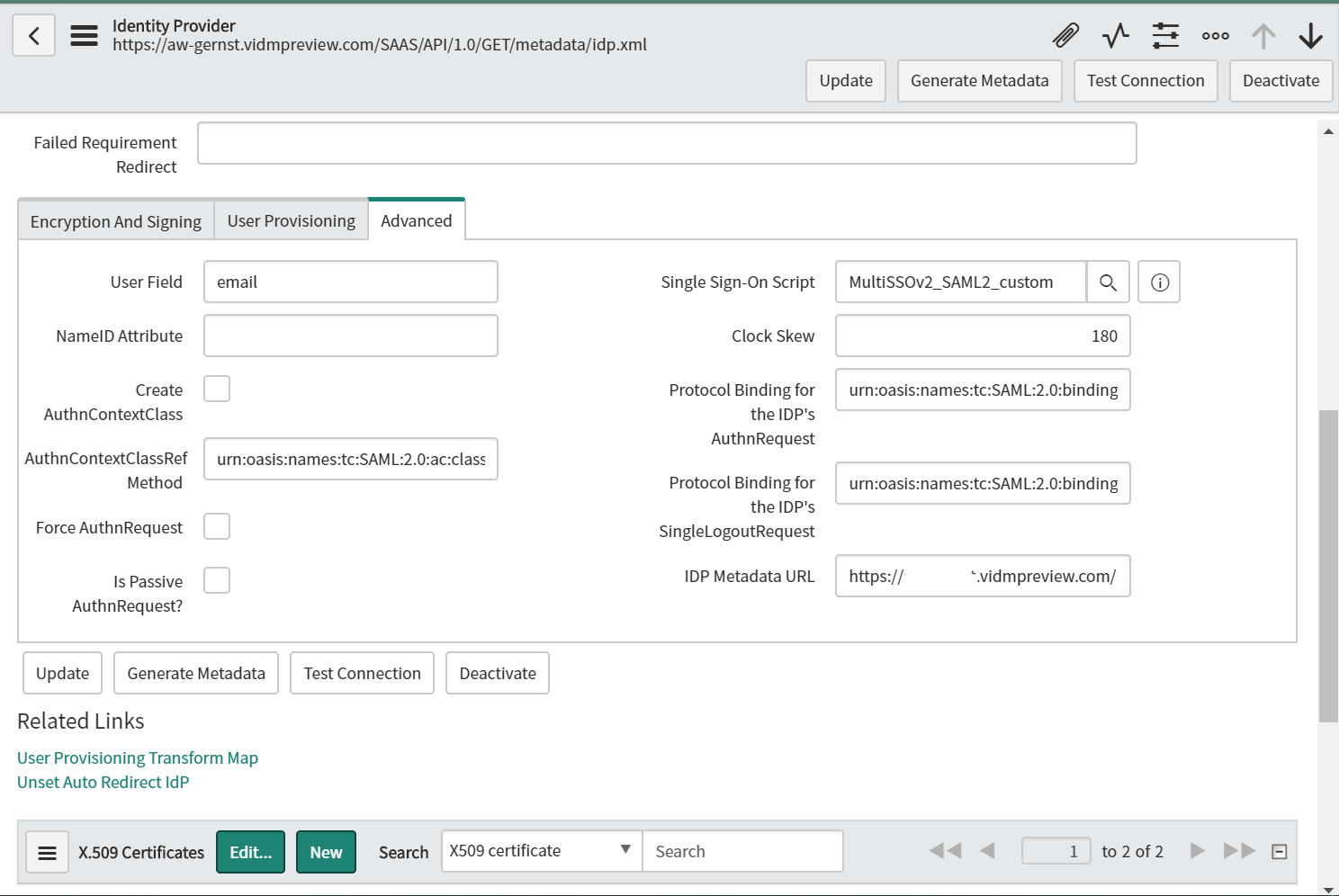This screenshot has width=1339, height=896.
Task: Click the back arrow button
Action: click(x=34, y=36)
